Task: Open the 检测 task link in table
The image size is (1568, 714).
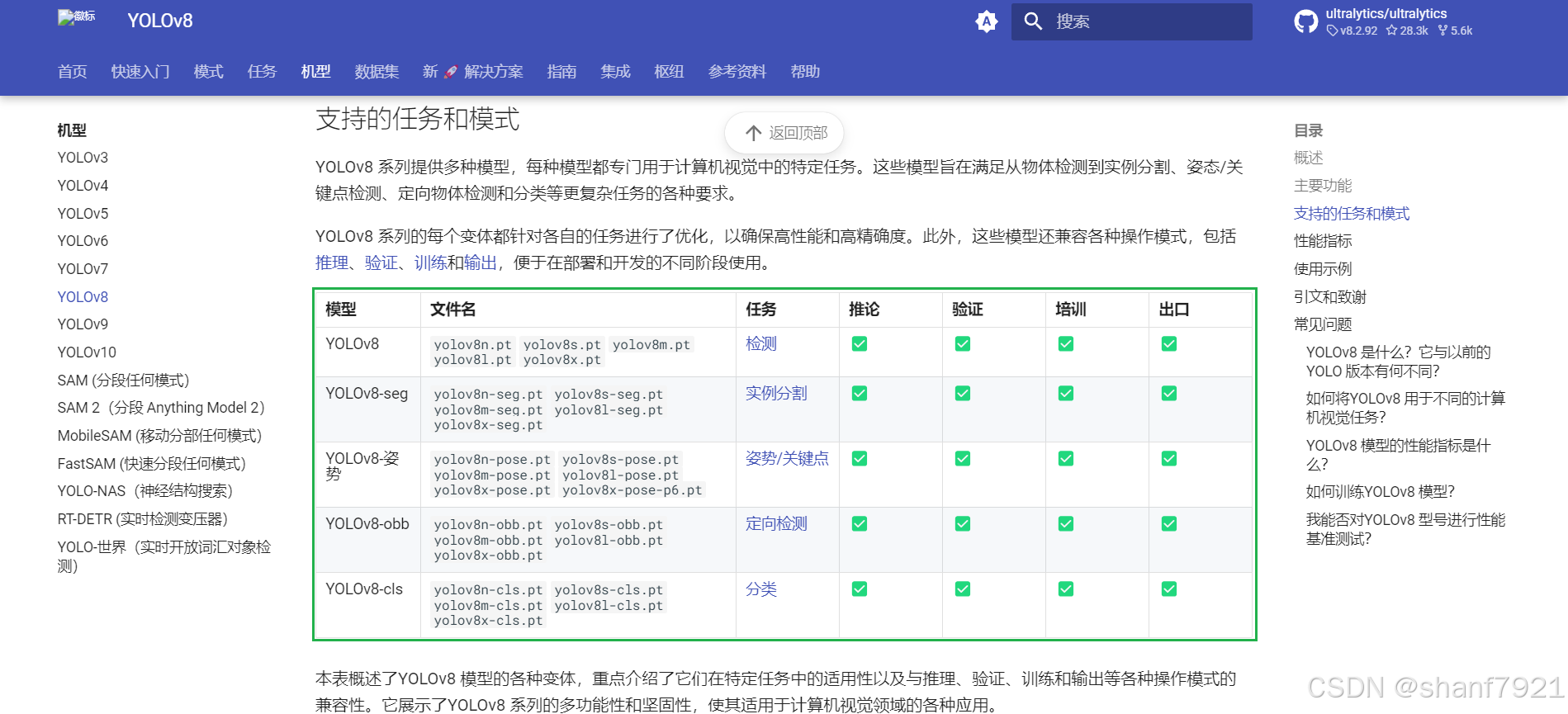Action: click(x=761, y=343)
